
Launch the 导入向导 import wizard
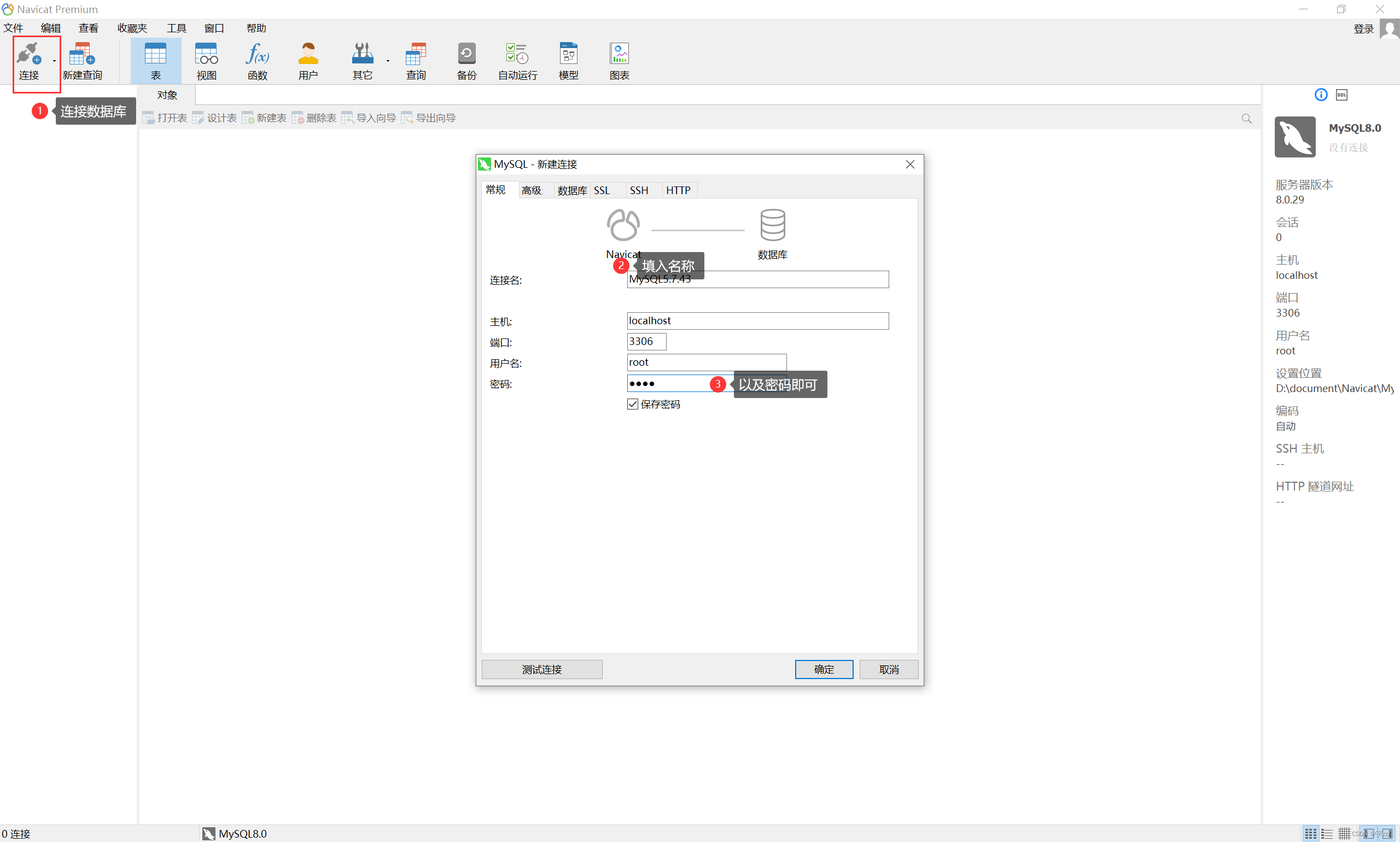pos(369,118)
